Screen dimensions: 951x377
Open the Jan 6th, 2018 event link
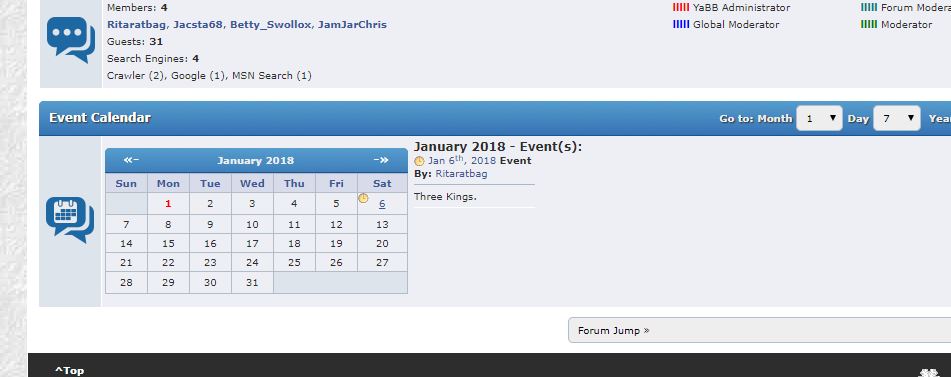462,161
